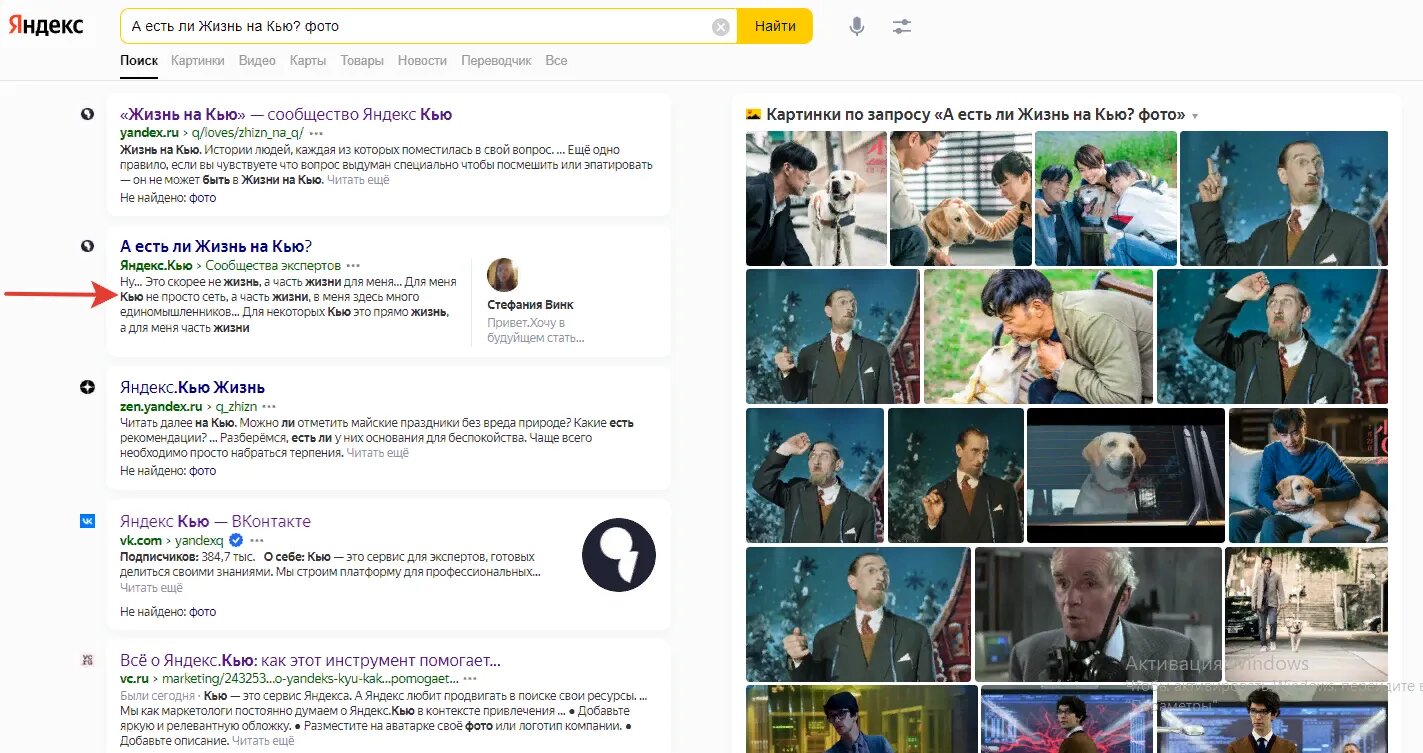The image size is (1423, 753).
Task: Open search settings sliders icon
Action: click(x=902, y=27)
